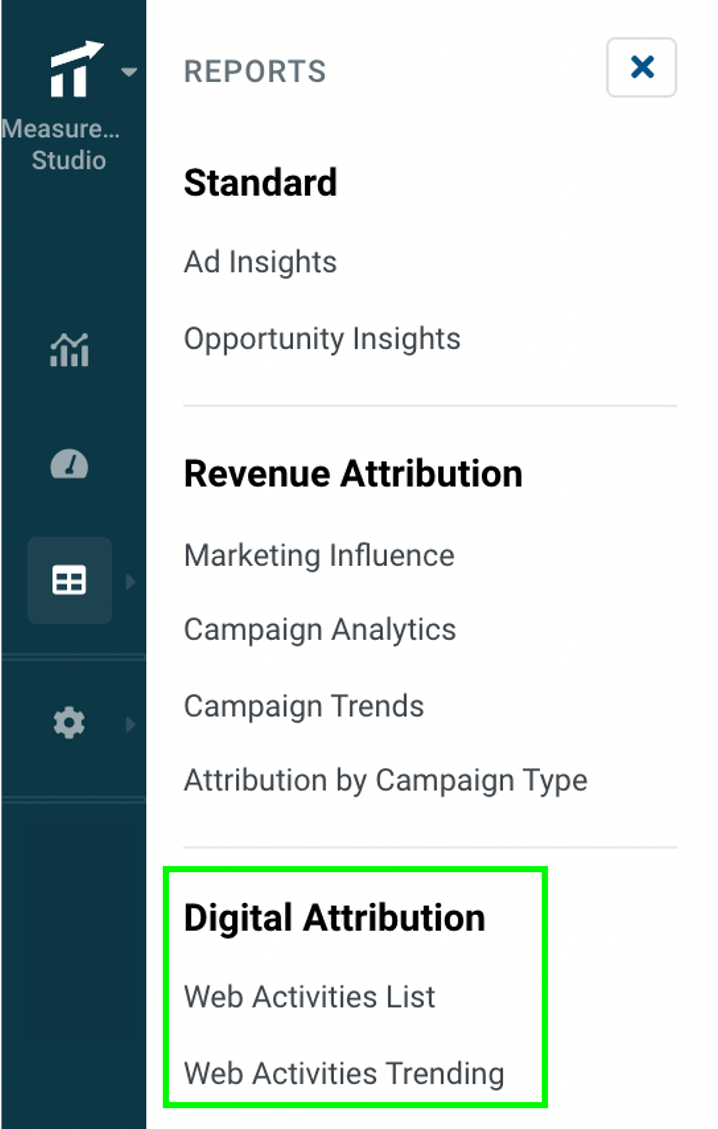Open the Web Activities List report
Screen dimensions: 718x1129
(x=310, y=997)
